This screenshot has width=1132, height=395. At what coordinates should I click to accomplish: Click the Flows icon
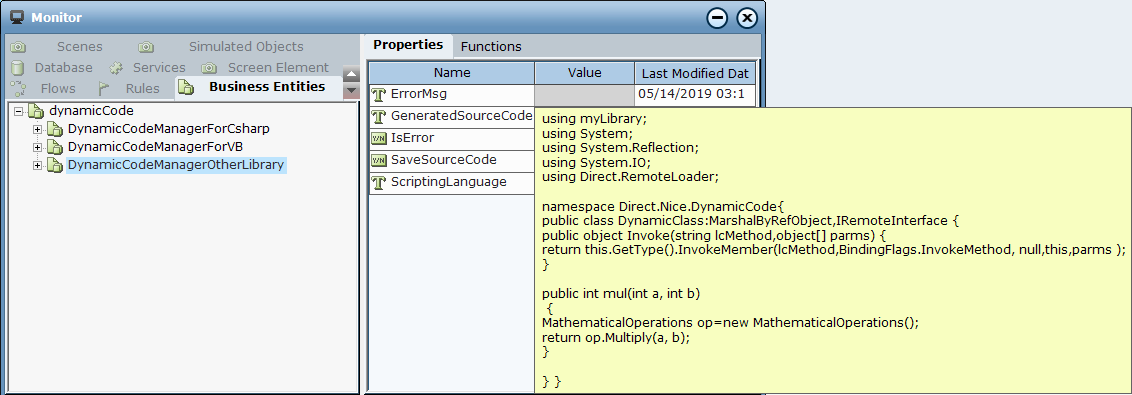click(18, 89)
